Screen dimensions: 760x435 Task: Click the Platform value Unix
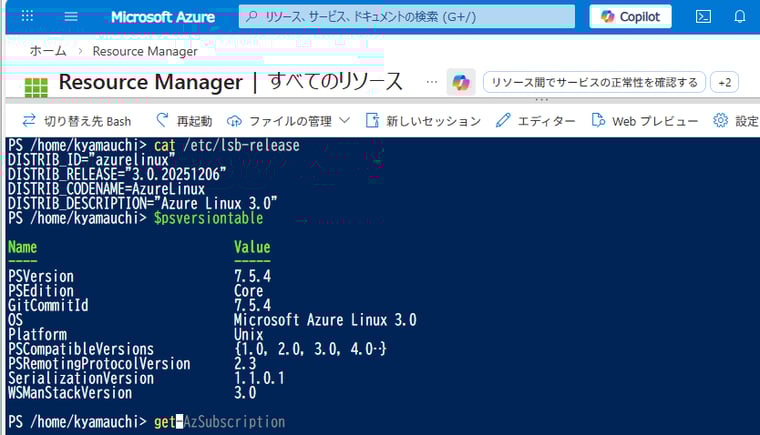coord(249,335)
